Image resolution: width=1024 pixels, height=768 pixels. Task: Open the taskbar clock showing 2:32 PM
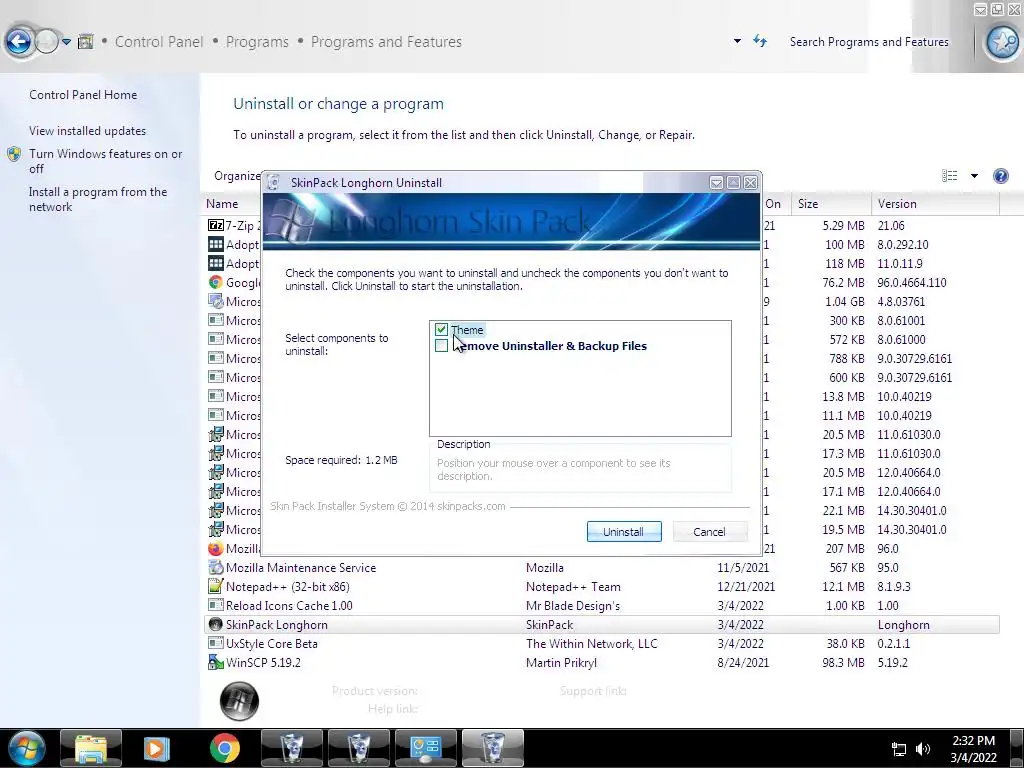click(x=973, y=748)
